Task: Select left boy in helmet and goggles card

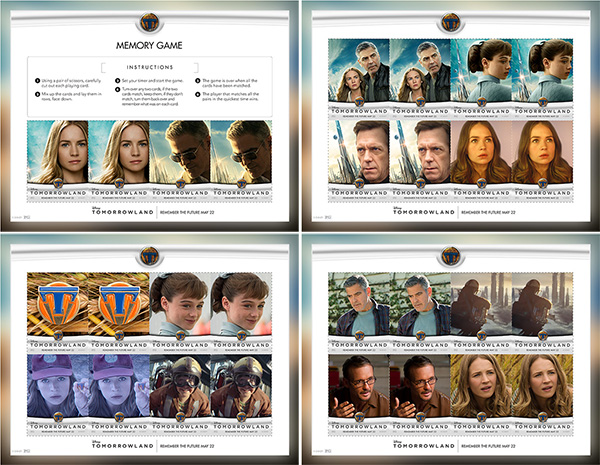Action: (x=180, y=395)
